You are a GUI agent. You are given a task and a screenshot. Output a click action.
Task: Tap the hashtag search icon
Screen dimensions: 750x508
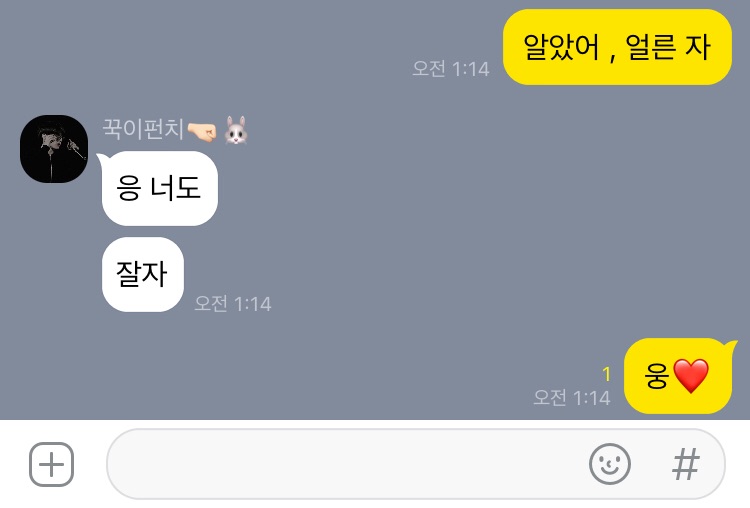(686, 464)
